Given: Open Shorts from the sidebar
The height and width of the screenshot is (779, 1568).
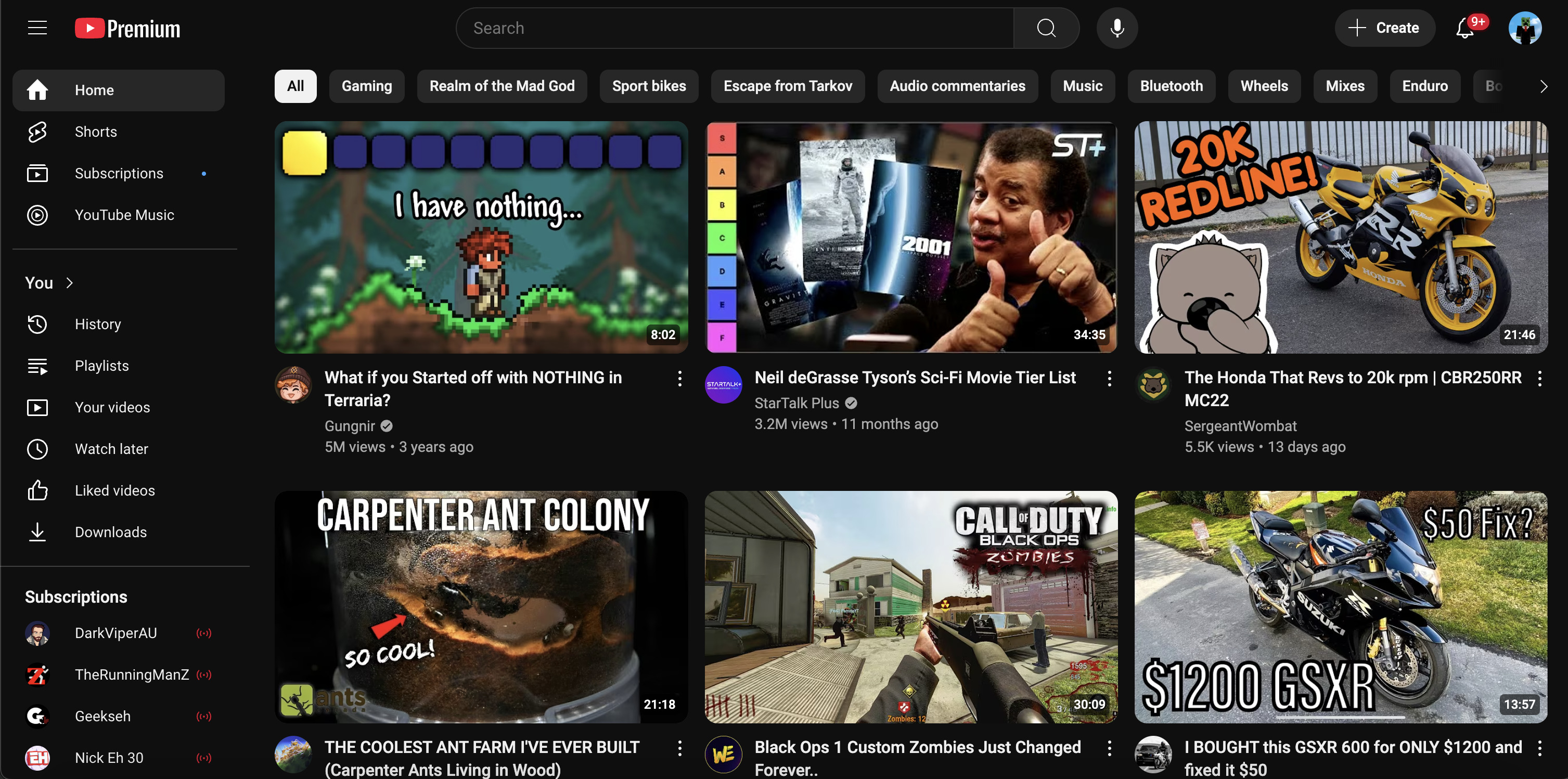Looking at the screenshot, I should pyautogui.click(x=119, y=132).
